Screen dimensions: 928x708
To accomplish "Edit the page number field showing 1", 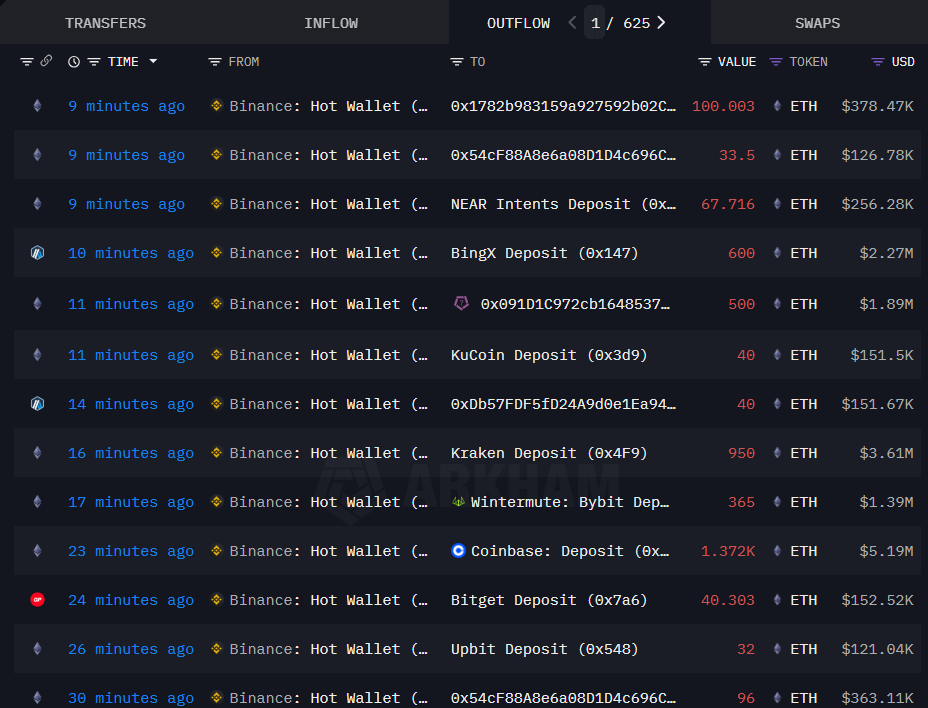I will 595,22.
